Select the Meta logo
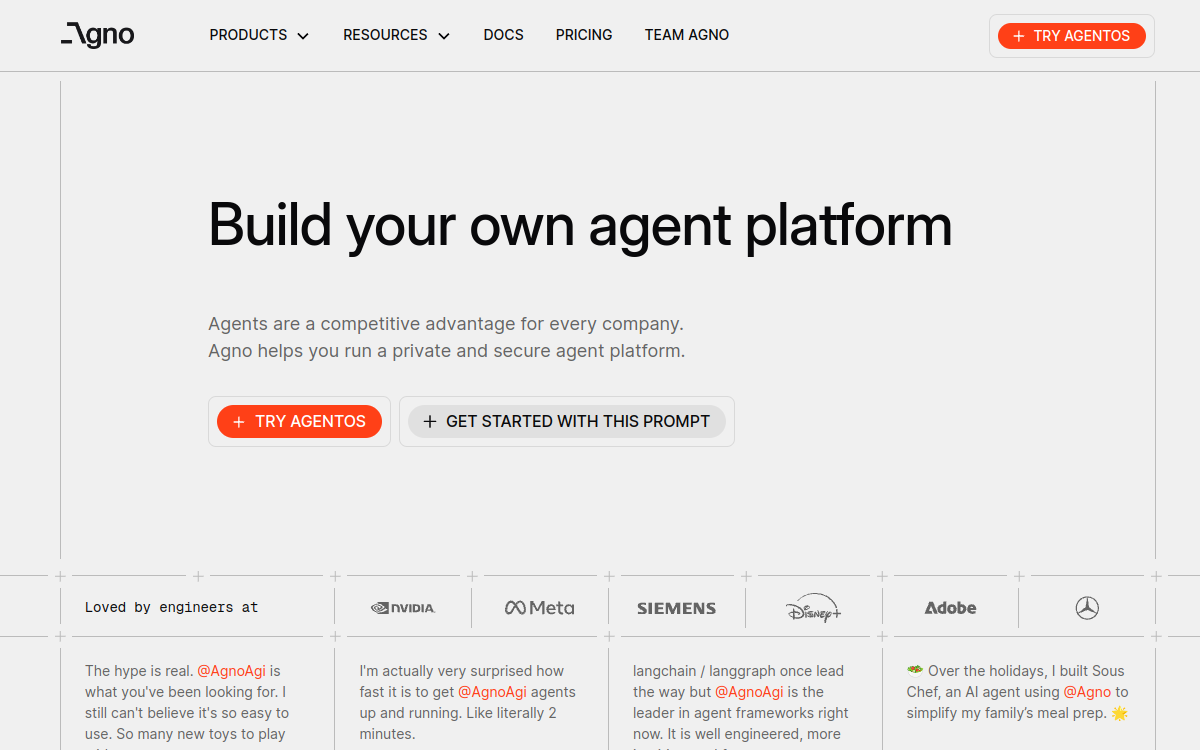1200x750 pixels. (x=539, y=607)
